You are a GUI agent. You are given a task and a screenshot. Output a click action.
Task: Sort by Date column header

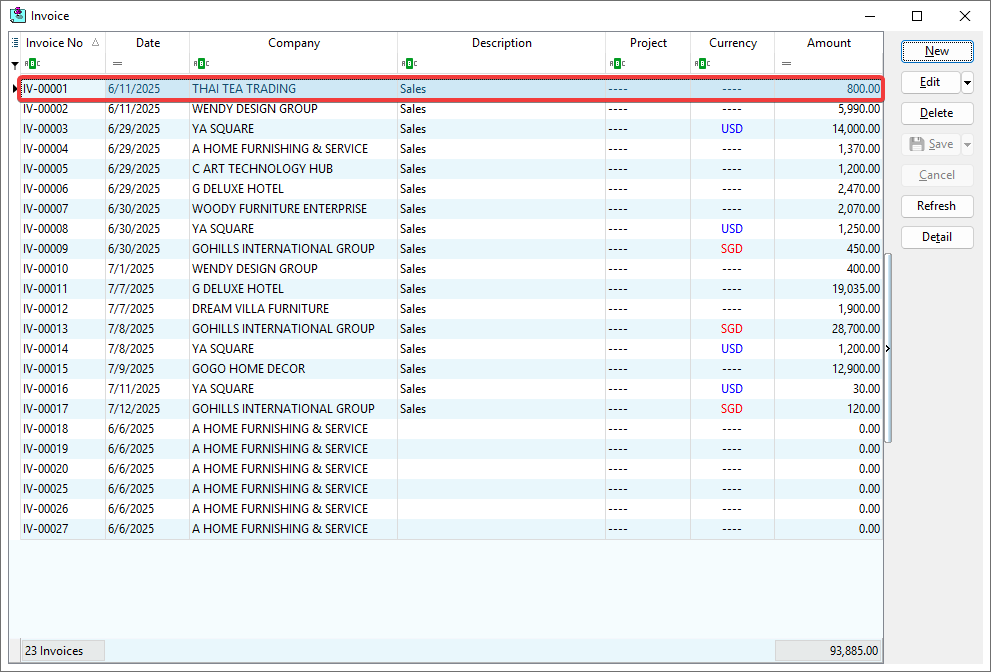click(148, 43)
